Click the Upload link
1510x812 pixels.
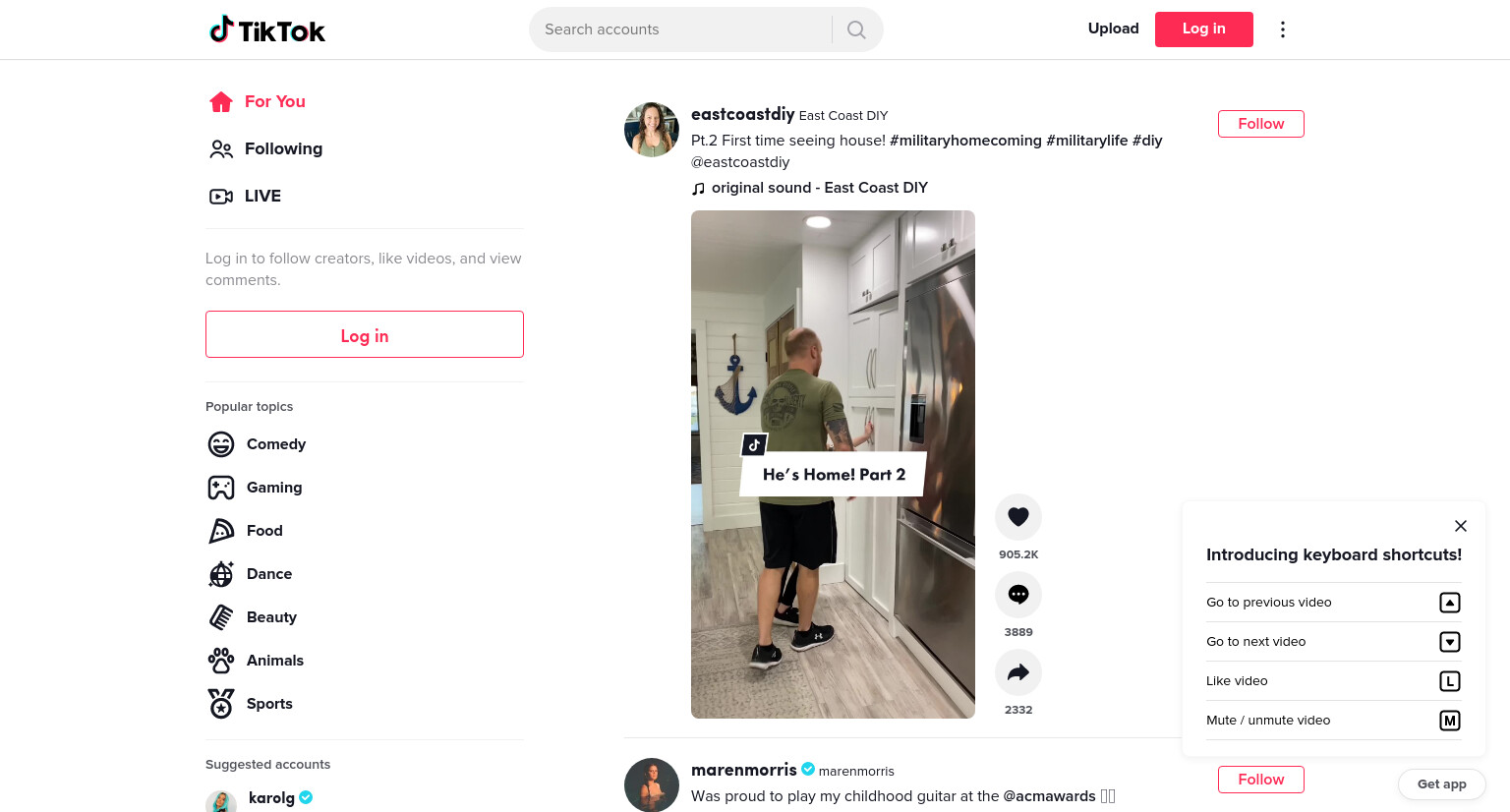1114,29
